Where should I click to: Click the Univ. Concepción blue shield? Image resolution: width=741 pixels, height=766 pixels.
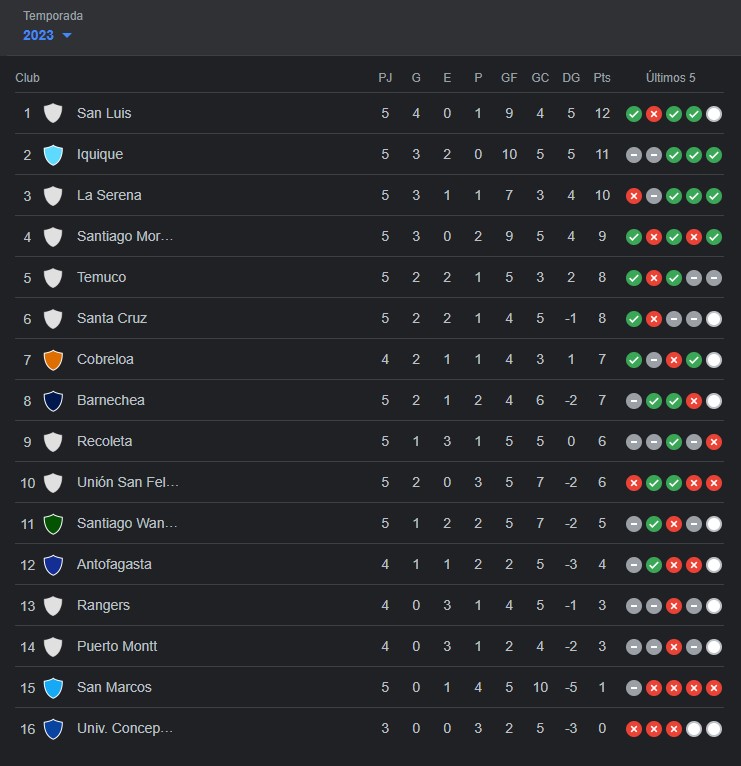(53, 729)
